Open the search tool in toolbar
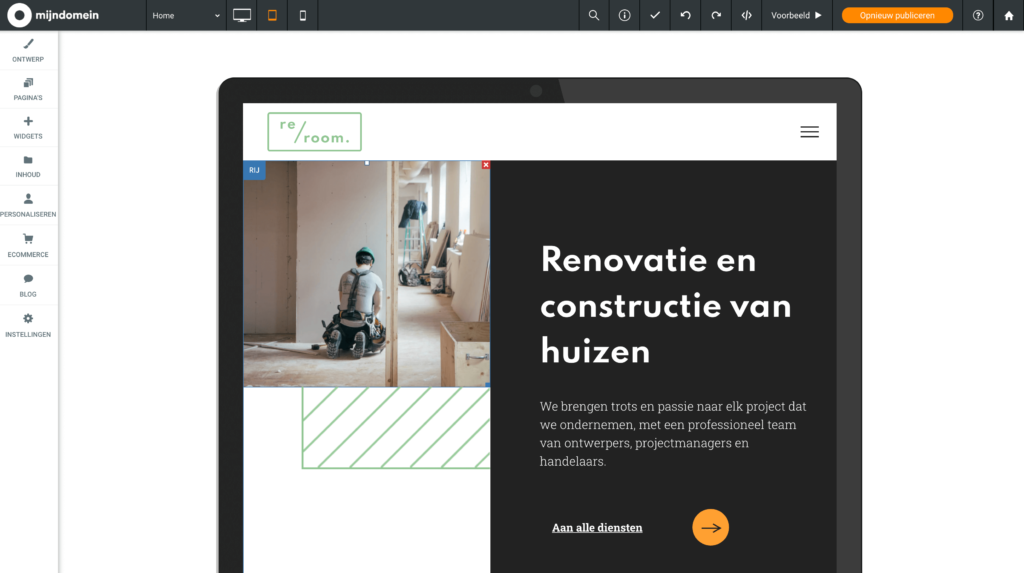The image size is (1024, 573). point(594,15)
